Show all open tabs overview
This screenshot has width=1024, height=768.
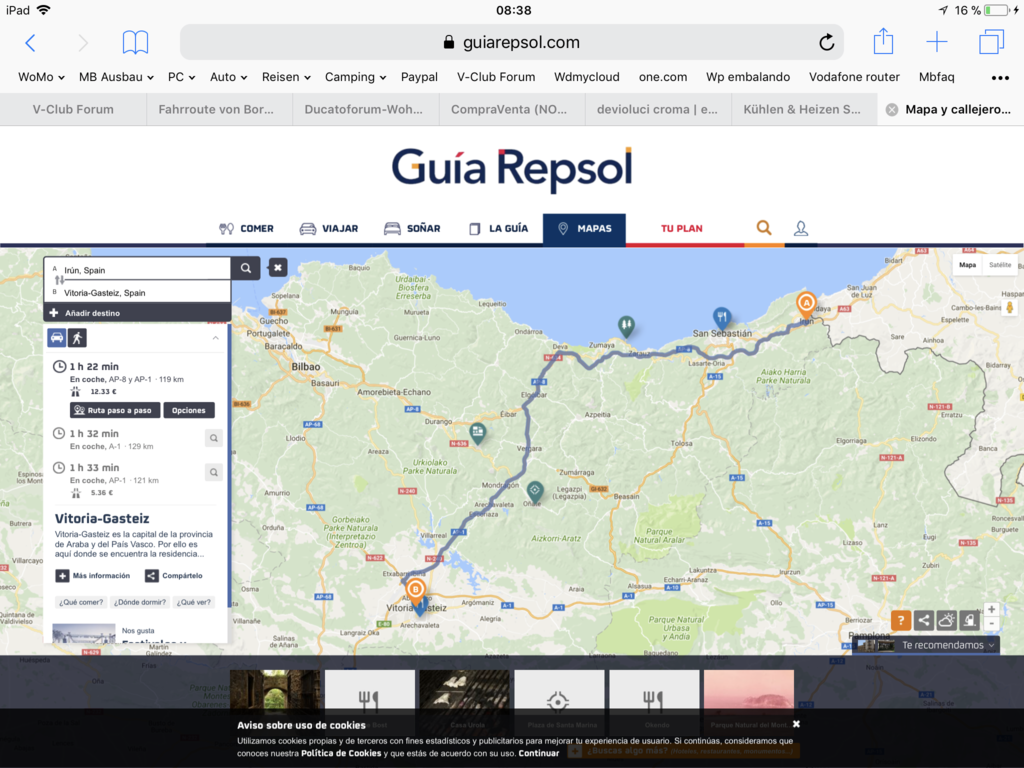[x=991, y=42]
